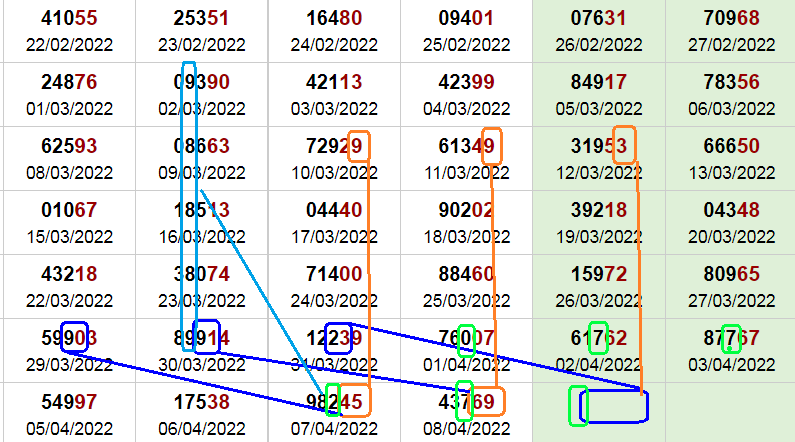This screenshot has width=795, height=442.
Task: Select the date 19/03/2022 under 39218
Action: click(x=599, y=237)
